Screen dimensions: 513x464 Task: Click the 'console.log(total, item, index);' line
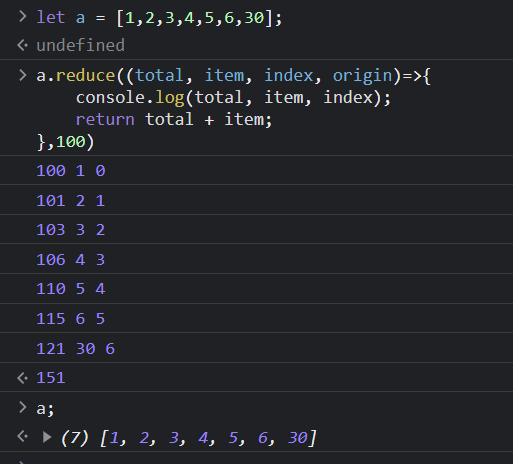tap(233, 98)
